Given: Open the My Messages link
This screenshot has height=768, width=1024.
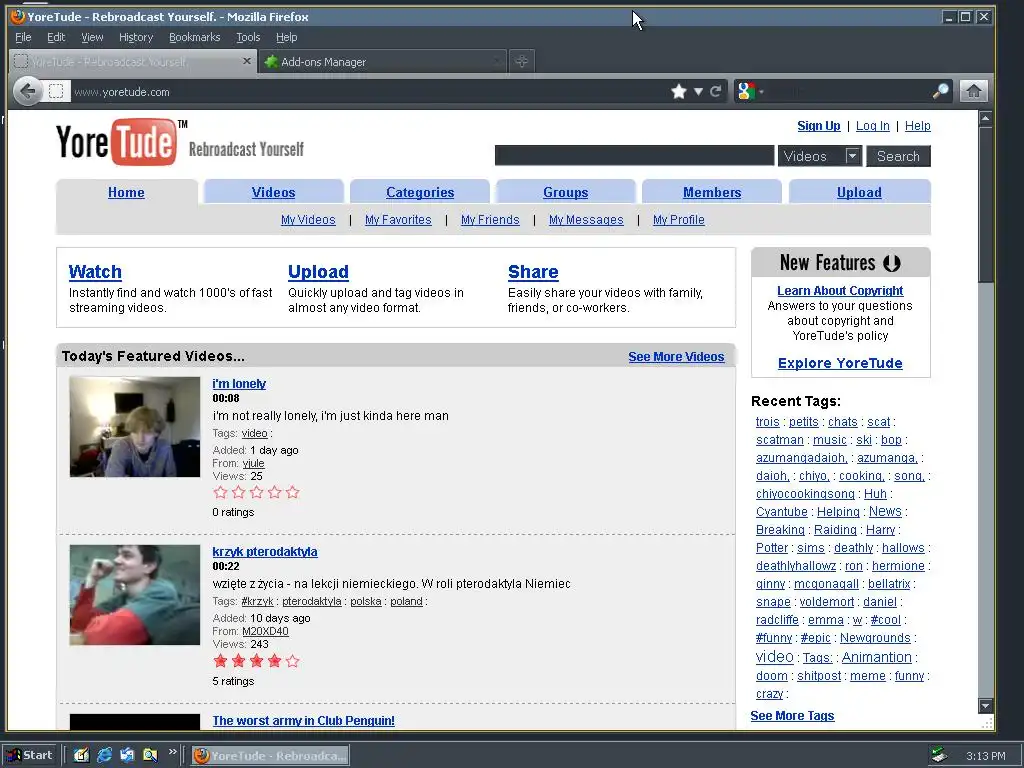Looking at the screenshot, I should pyautogui.click(x=586, y=219).
